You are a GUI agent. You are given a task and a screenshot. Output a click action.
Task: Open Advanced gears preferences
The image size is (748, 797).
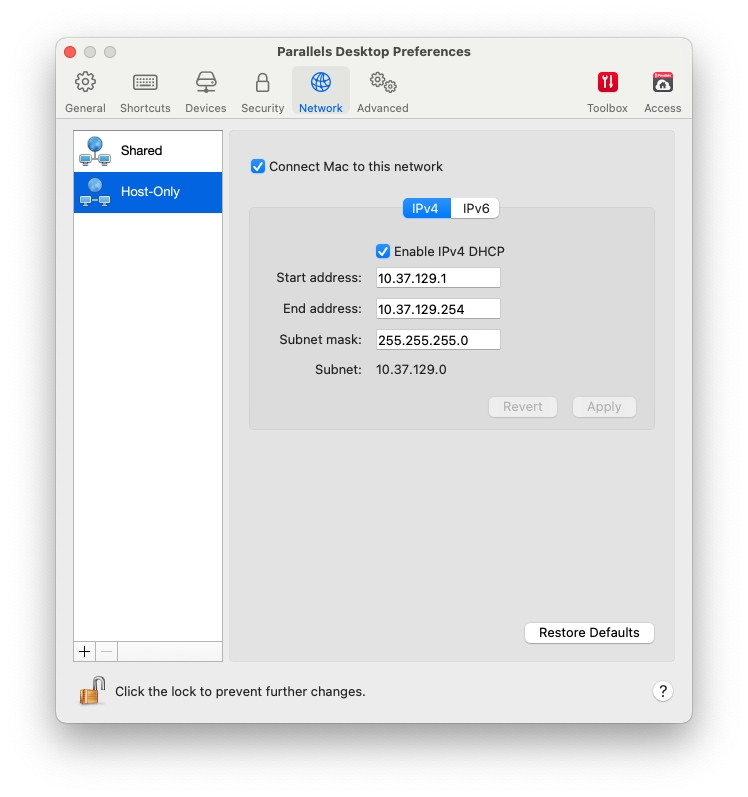(x=382, y=91)
